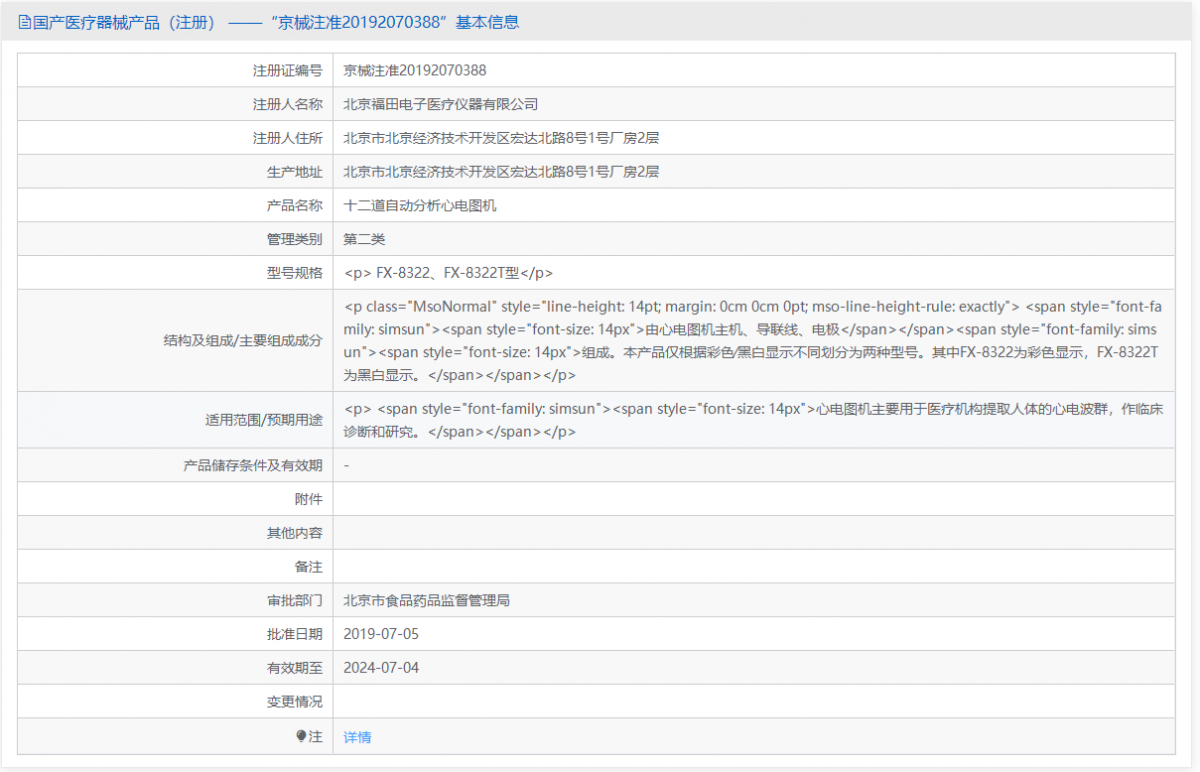The image size is (1200, 772).
Task: Click the 批准日期 label
Action: [x=295, y=634]
